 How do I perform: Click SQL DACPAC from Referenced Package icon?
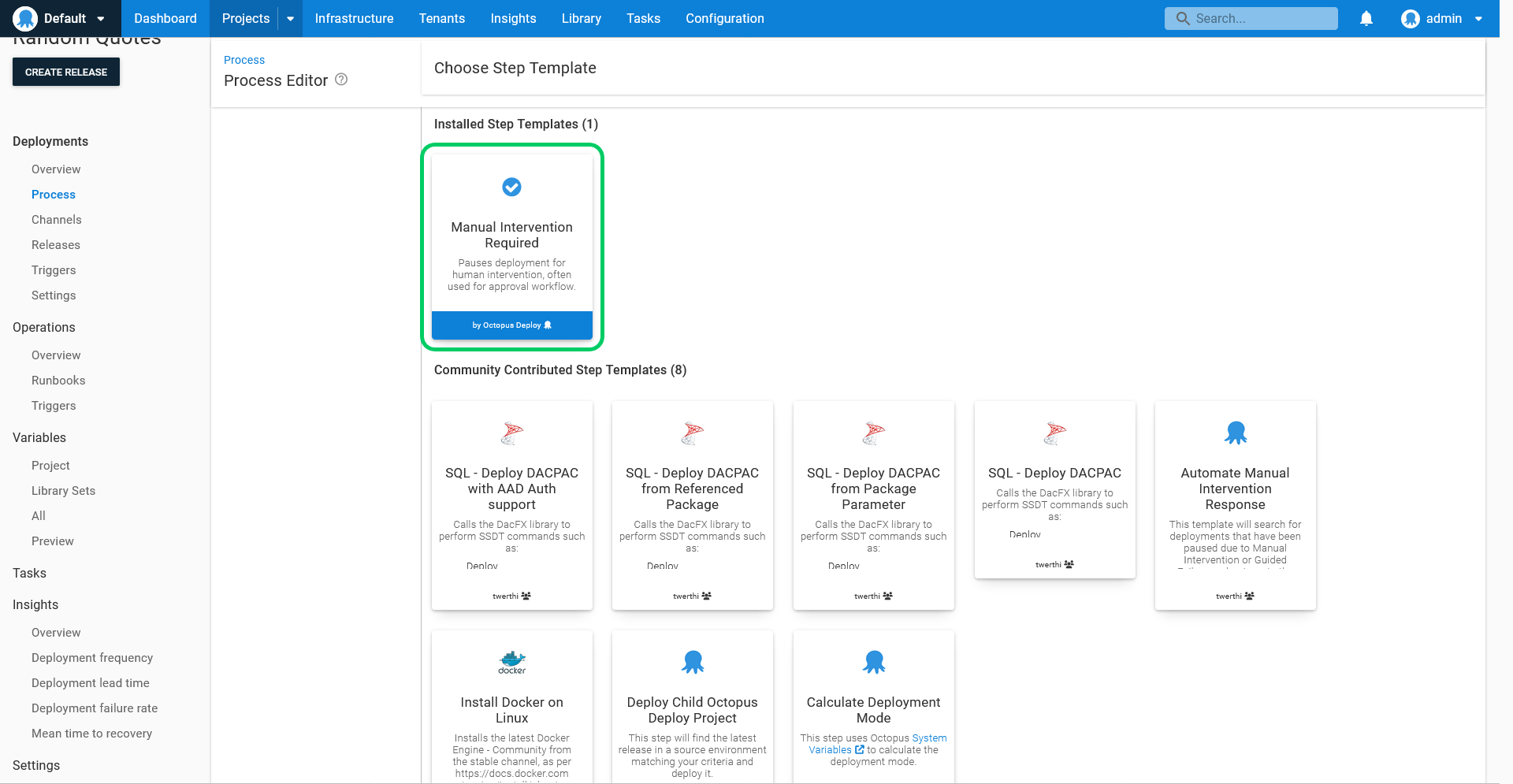coord(693,433)
